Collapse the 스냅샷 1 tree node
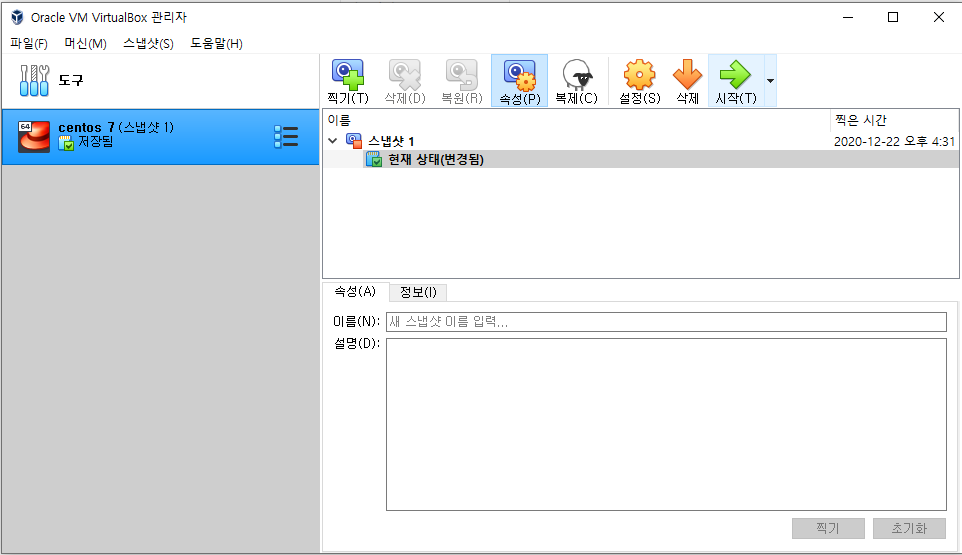The width and height of the screenshot is (962, 555). click(x=333, y=141)
